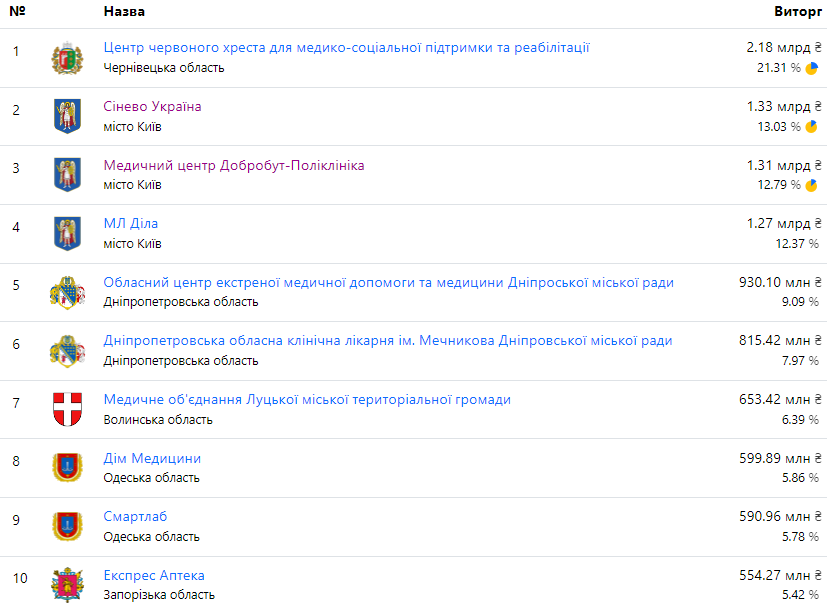Click the Volyn crest beside the Луцької medical union

click(x=67, y=409)
